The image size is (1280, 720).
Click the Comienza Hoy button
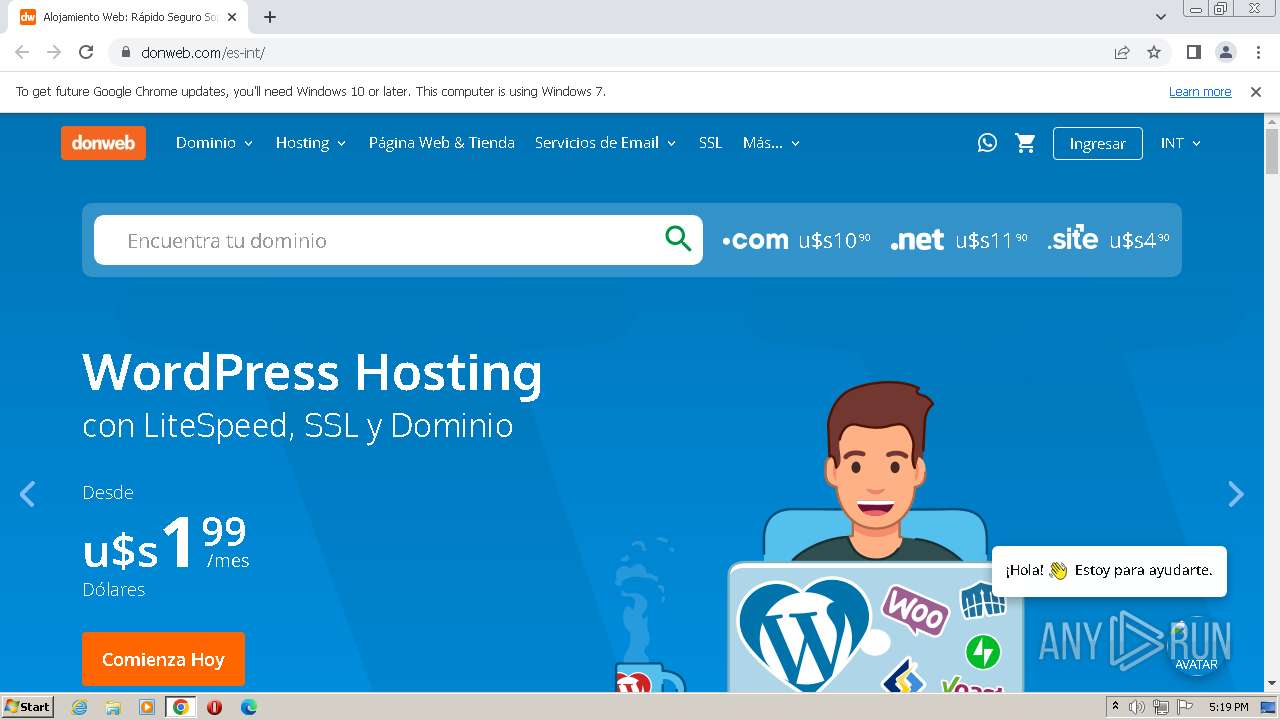163,659
